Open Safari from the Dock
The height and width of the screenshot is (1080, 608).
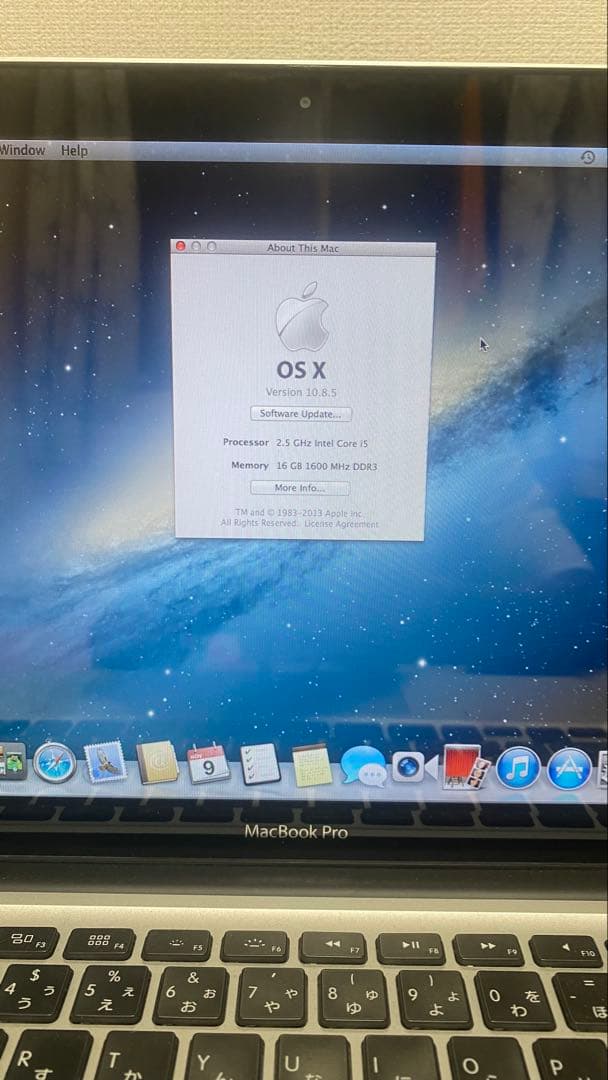54,763
